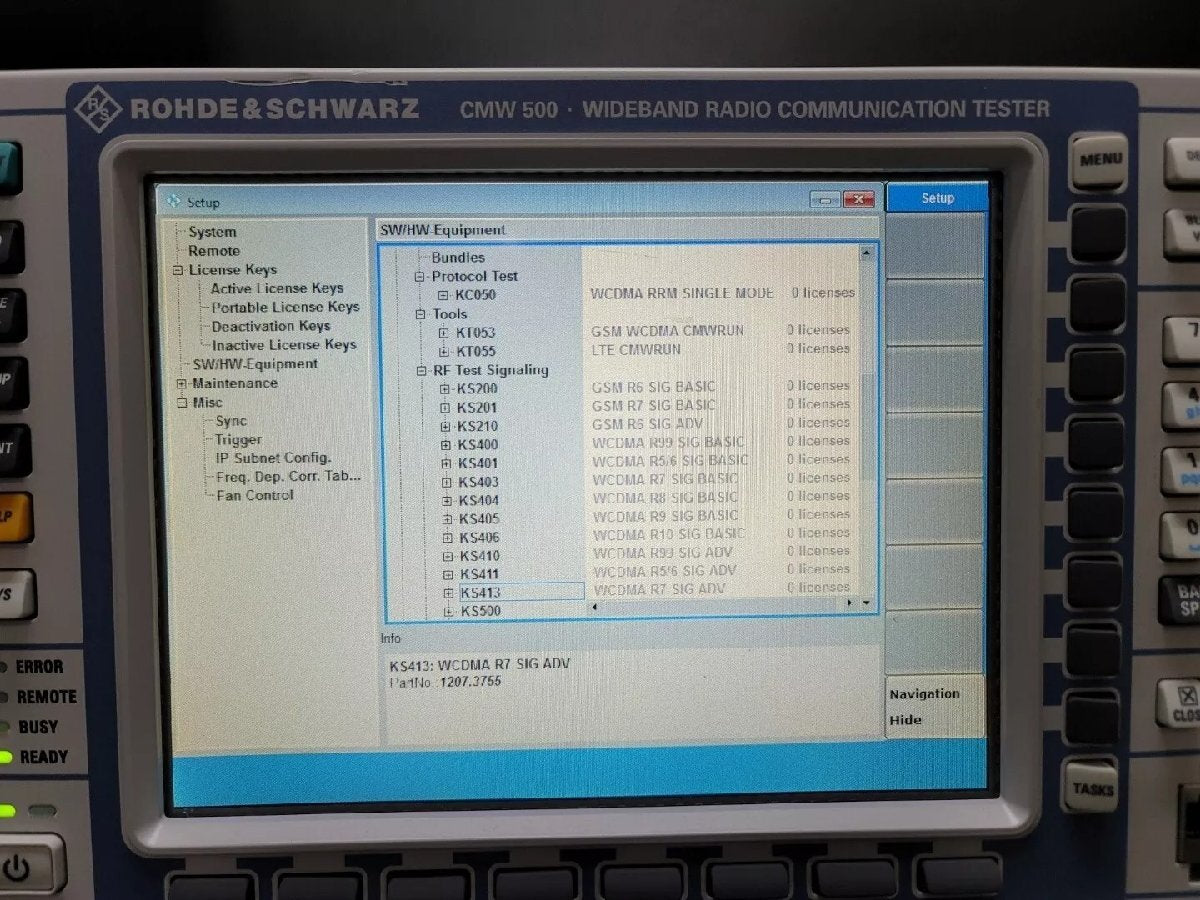Image resolution: width=1200 pixels, height=900 pixels.
Task: Select the highlighted KS413 row
Action: (521, 593)
